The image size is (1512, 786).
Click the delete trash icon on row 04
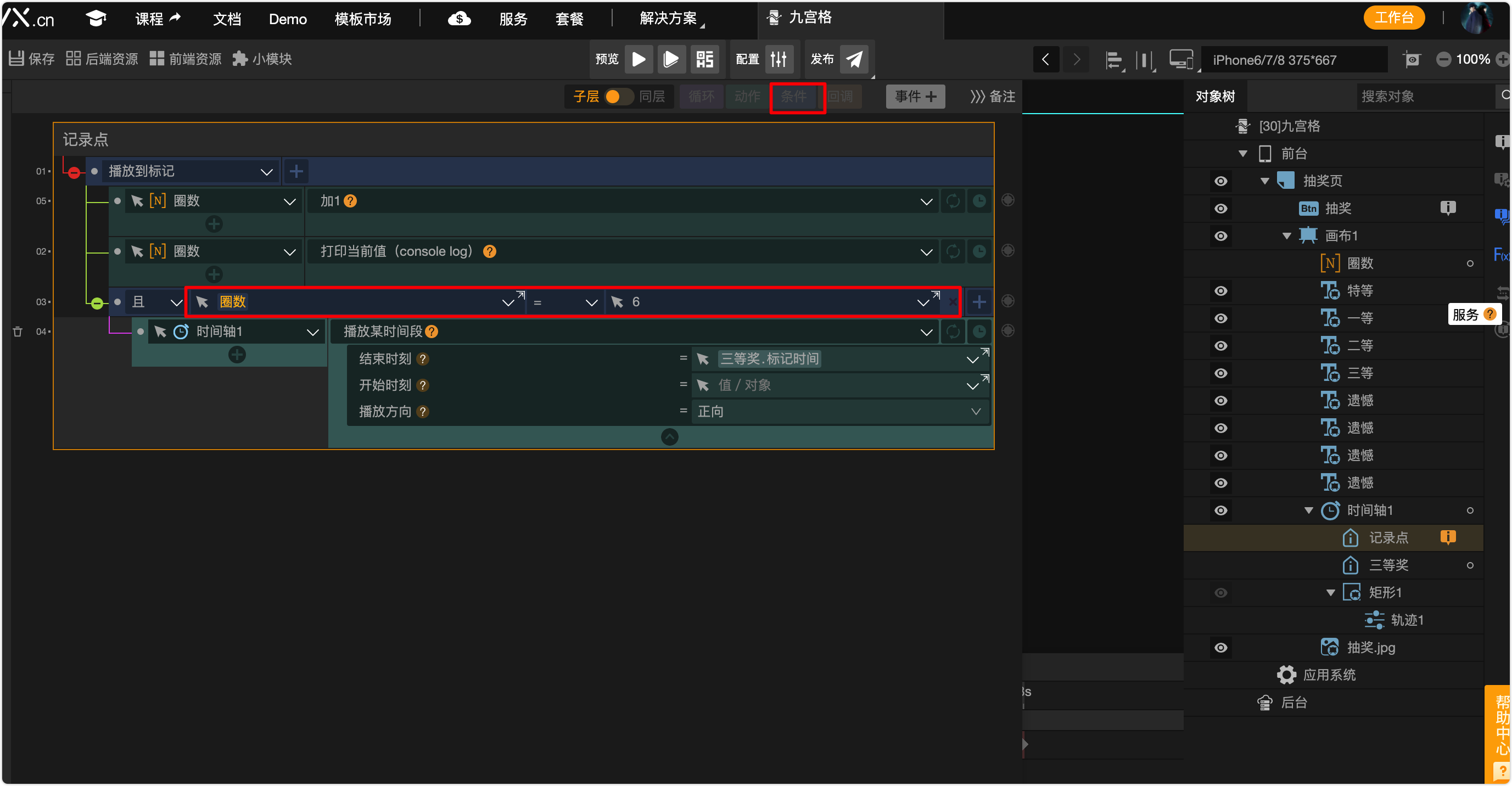(18, 332)
